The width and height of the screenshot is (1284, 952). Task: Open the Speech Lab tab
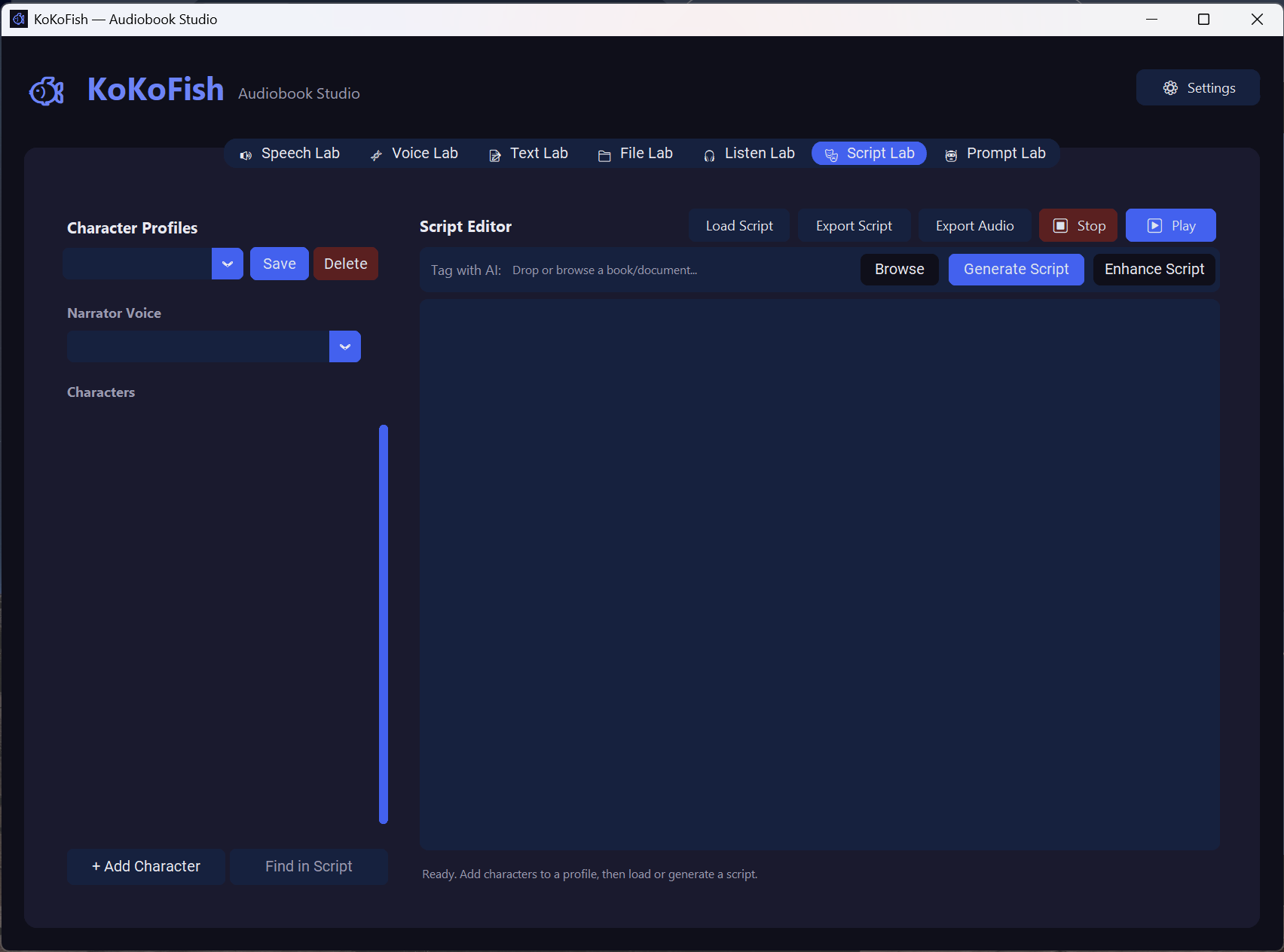[290, 154]
